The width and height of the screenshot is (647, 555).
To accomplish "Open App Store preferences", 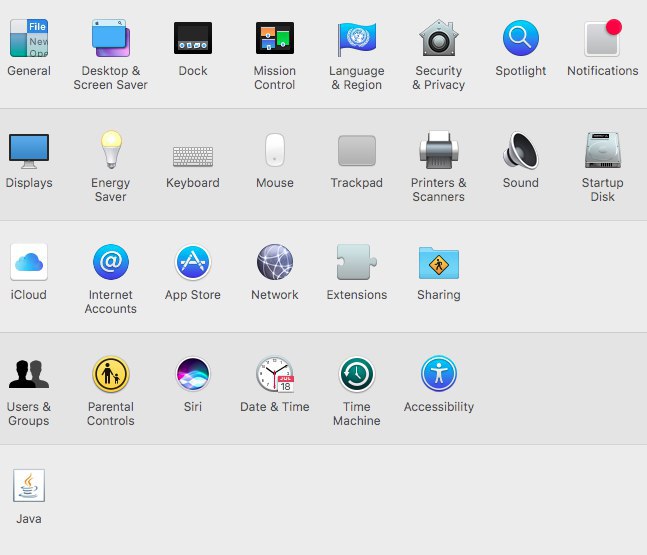I will 193,262.
